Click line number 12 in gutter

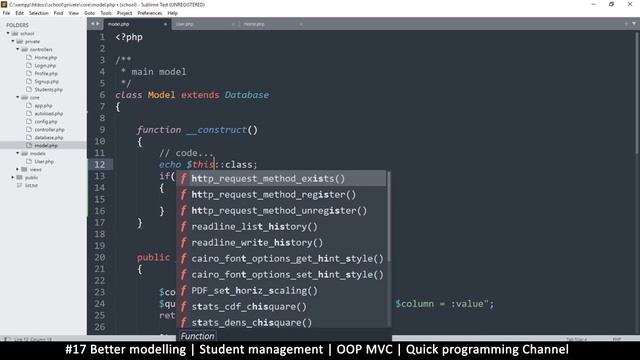tap(100, 164)
